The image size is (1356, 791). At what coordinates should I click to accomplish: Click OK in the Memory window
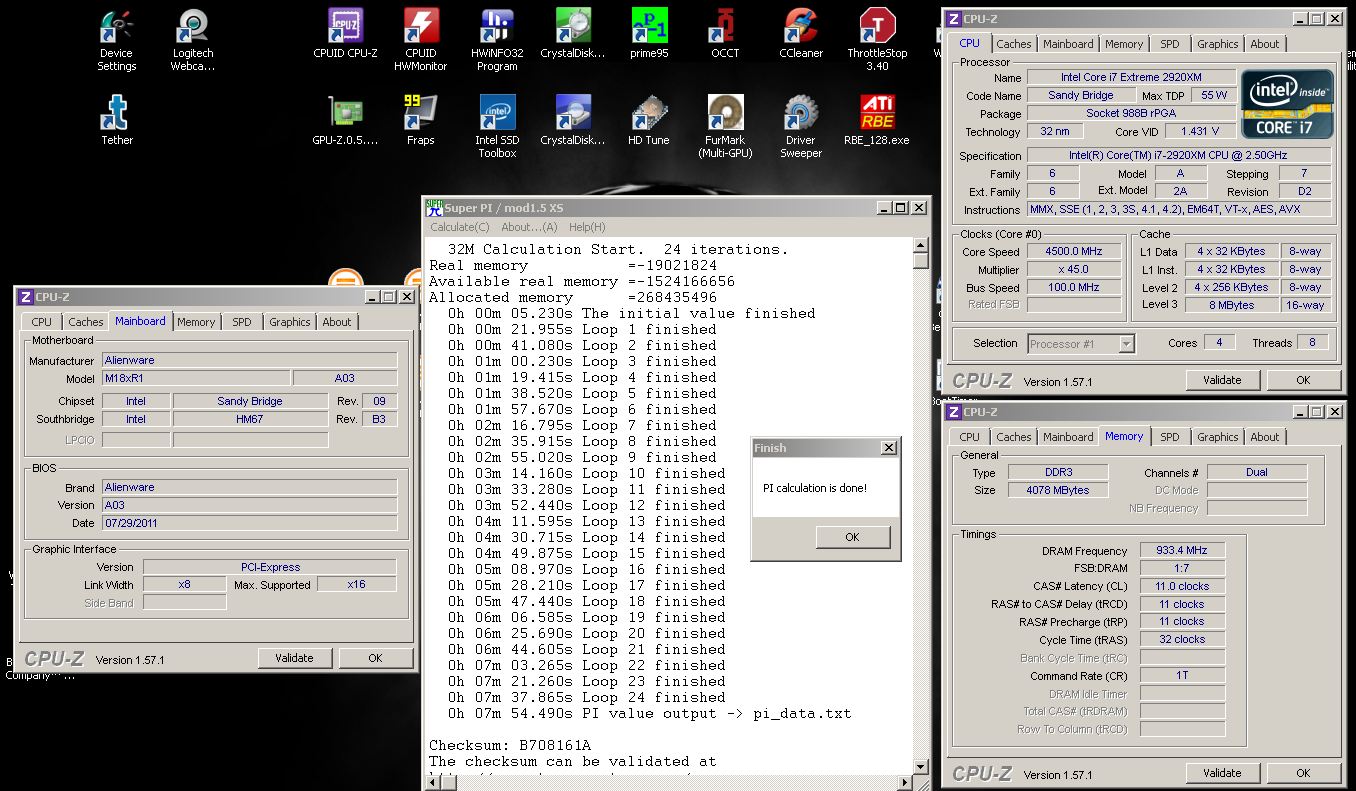point(1303,773)
